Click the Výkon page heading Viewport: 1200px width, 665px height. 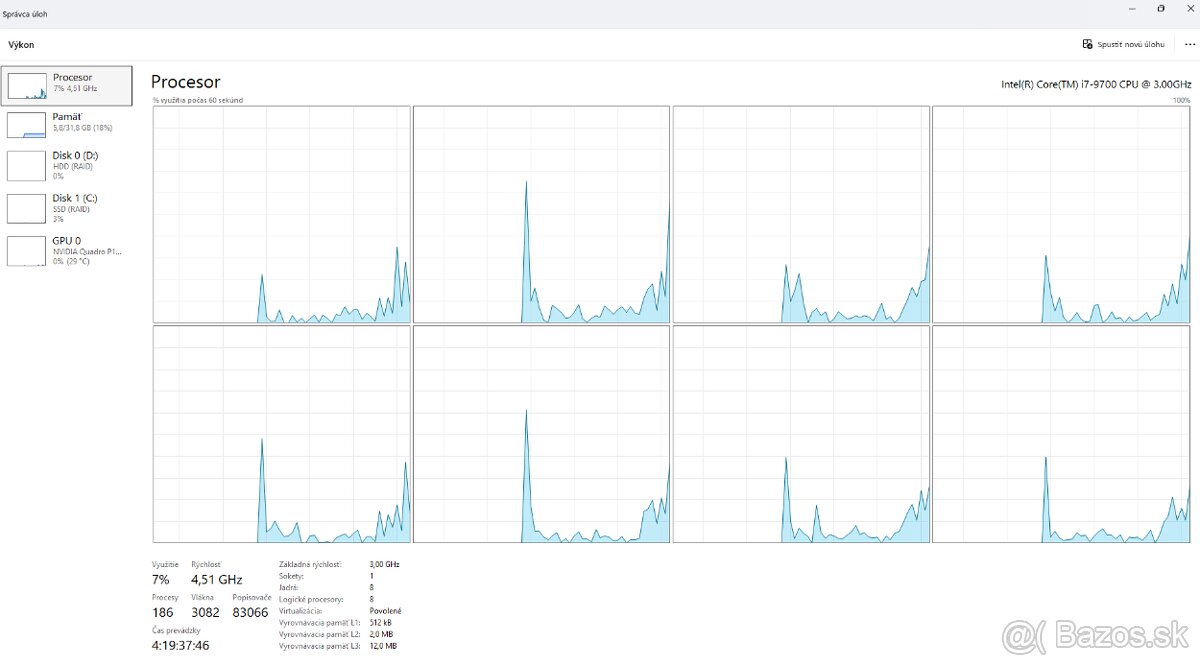pos(21,45)
